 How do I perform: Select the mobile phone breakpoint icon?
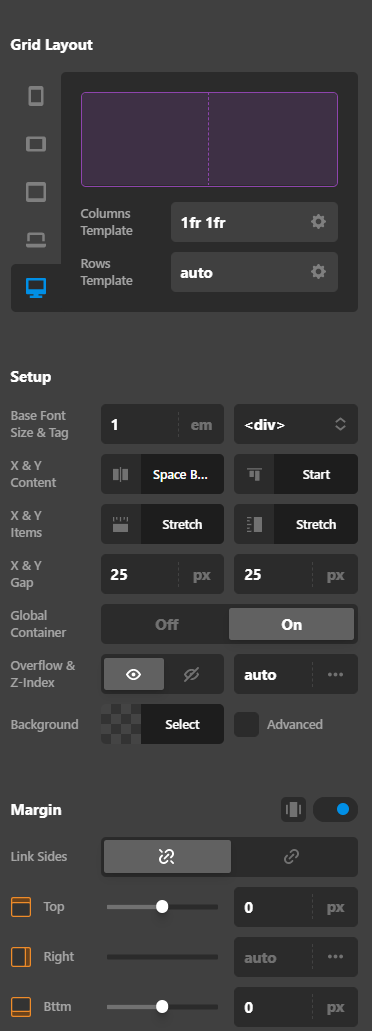click(36, 97)
